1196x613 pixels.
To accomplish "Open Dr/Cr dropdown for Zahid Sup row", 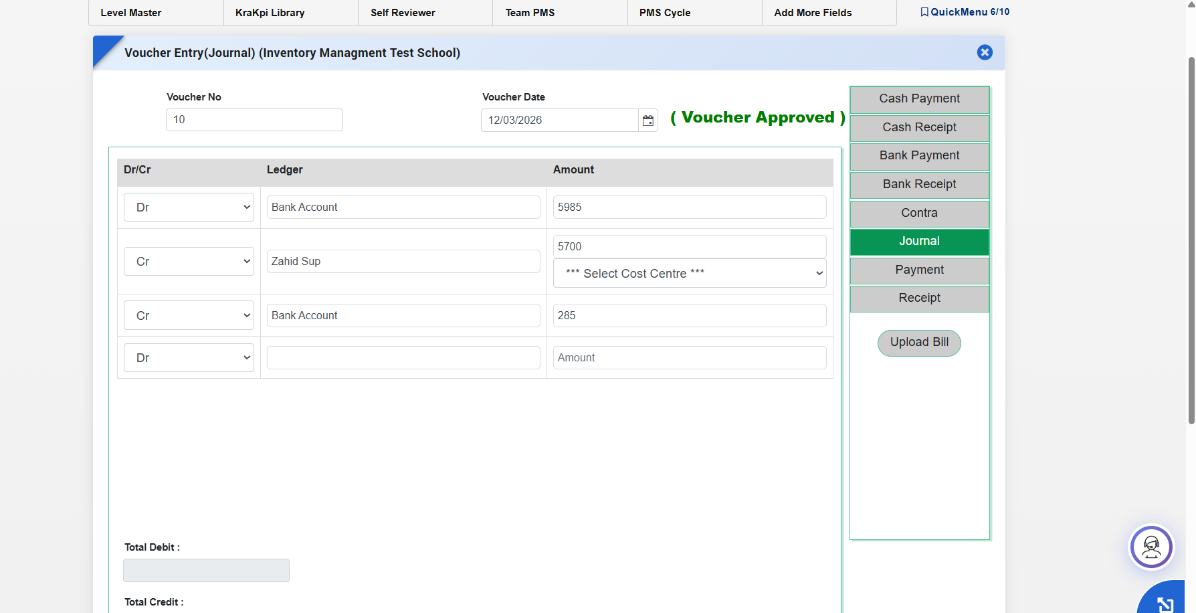I will 188,262.
